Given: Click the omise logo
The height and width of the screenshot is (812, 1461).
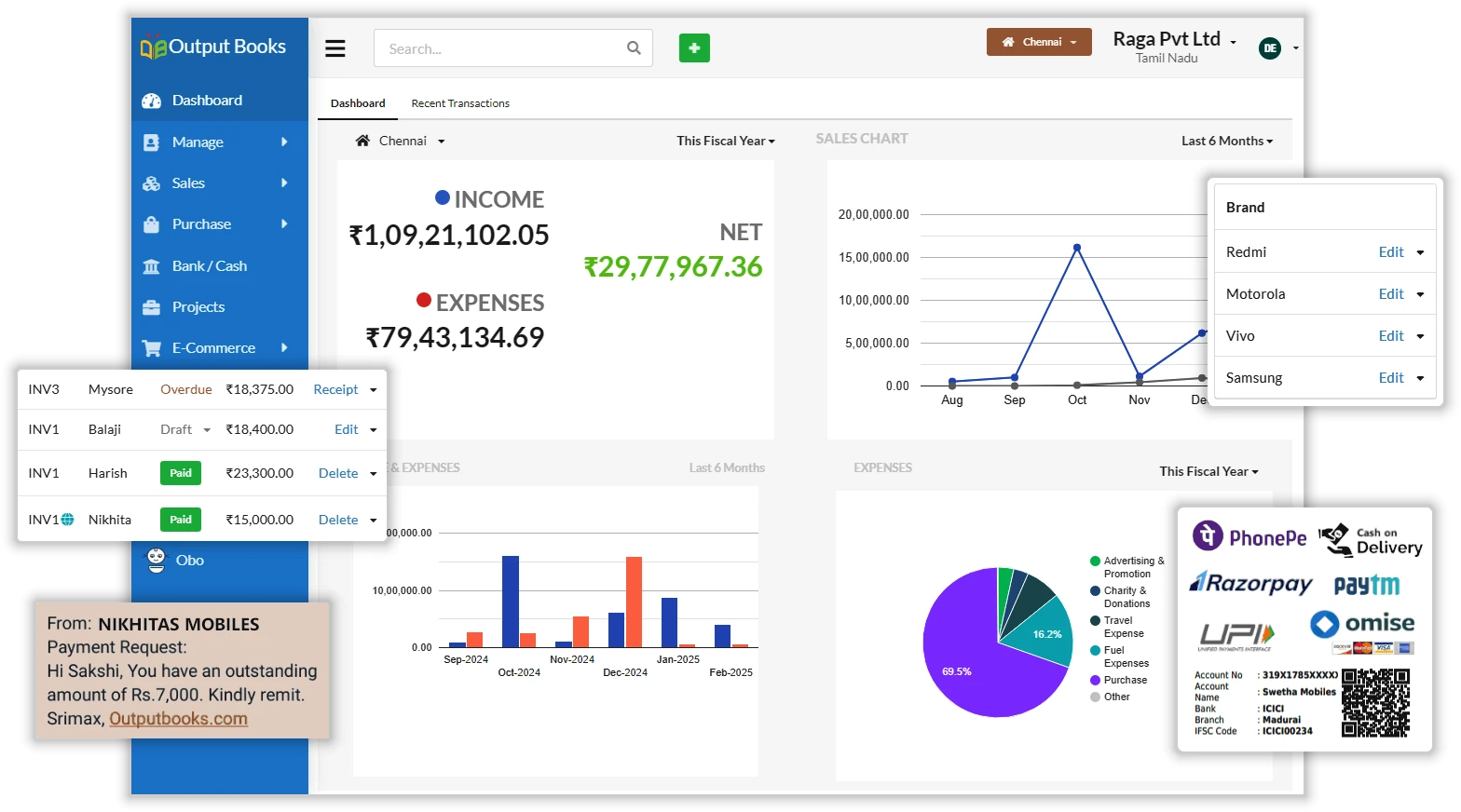Looking at the screenshot, I should [1362, 623].
